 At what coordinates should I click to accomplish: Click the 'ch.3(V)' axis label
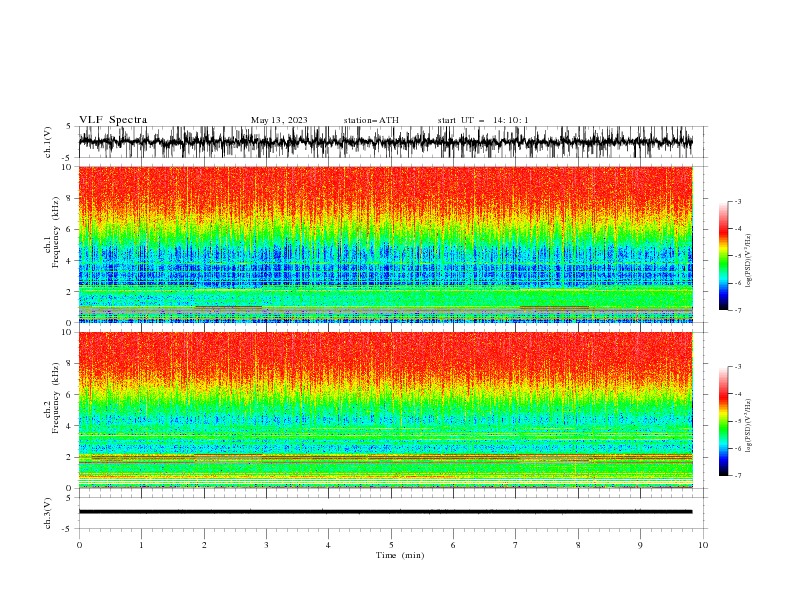coord(48,513)
